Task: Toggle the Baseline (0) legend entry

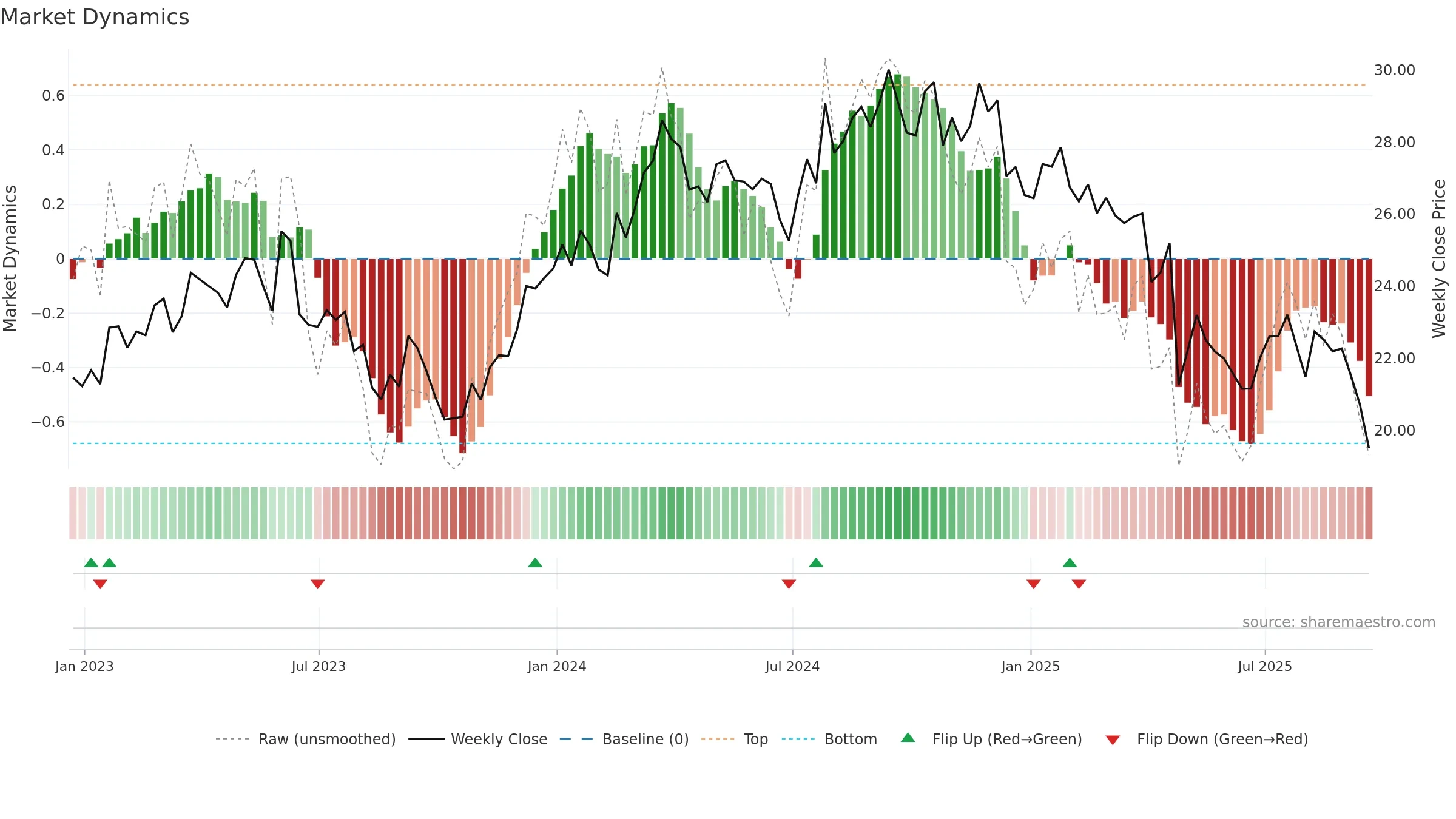Action: (x=624, y=739)
